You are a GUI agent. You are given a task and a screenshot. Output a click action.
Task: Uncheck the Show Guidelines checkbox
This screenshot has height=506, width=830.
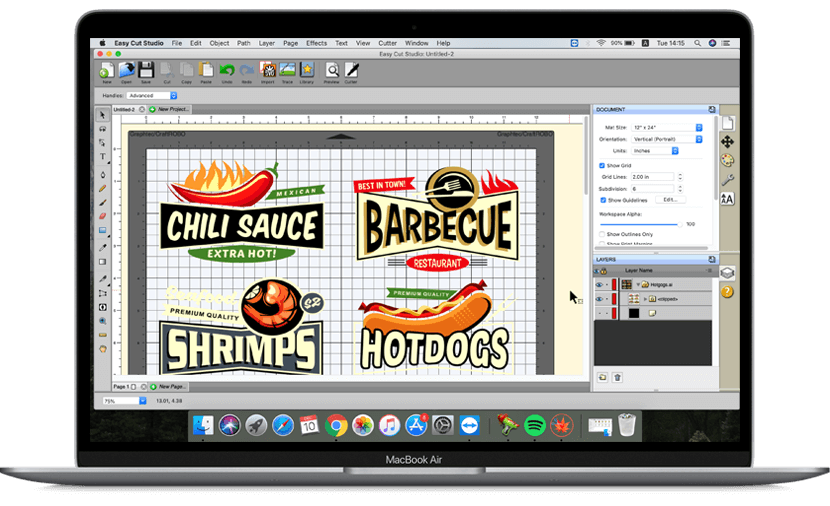coord(603,200)
